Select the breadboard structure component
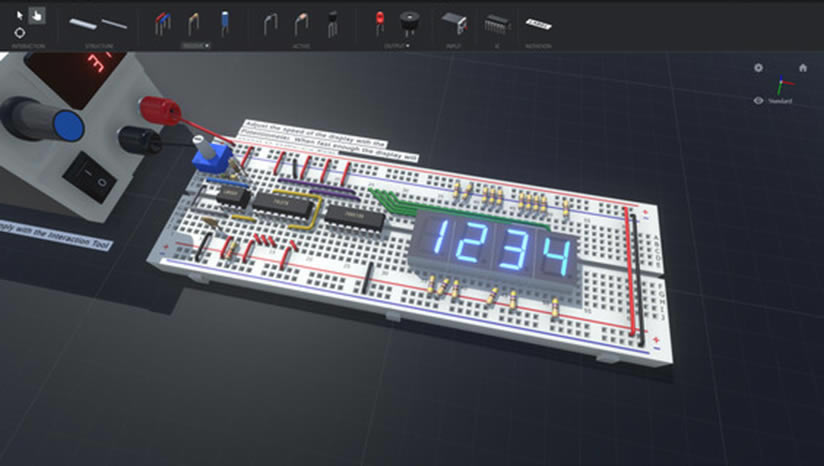The height and width of the screenshot is (466, 824). (x=82, y=22)
